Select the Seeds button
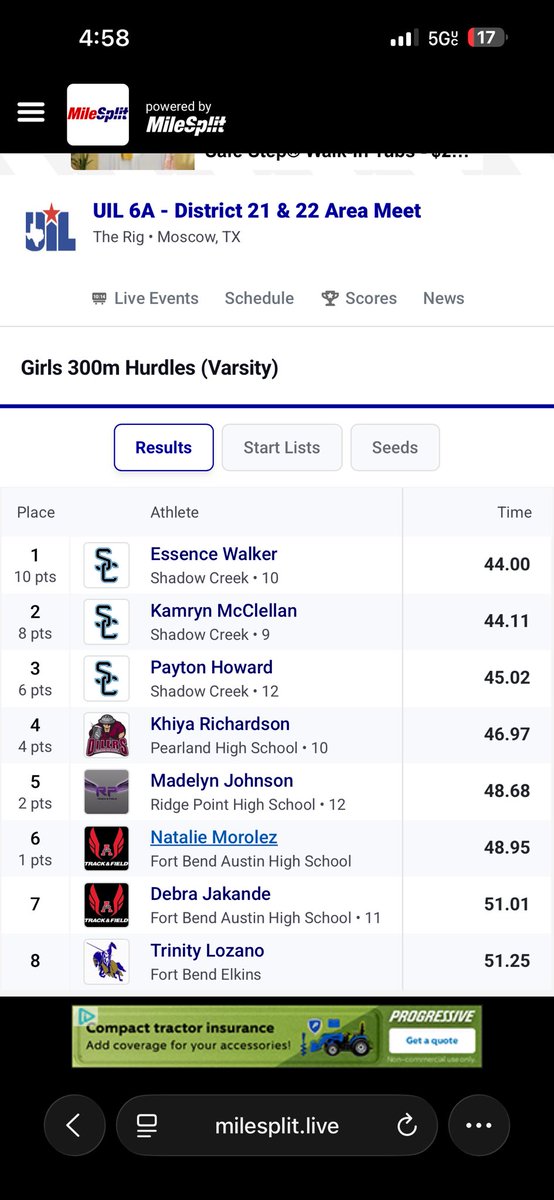554x1200 pixels. (x=395, y=447)
